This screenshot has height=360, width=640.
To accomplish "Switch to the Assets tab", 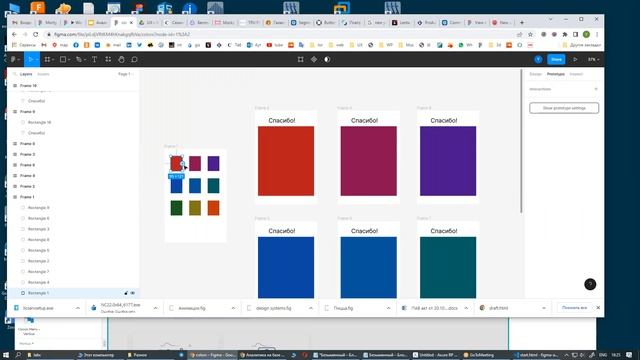I will (43, 74).
